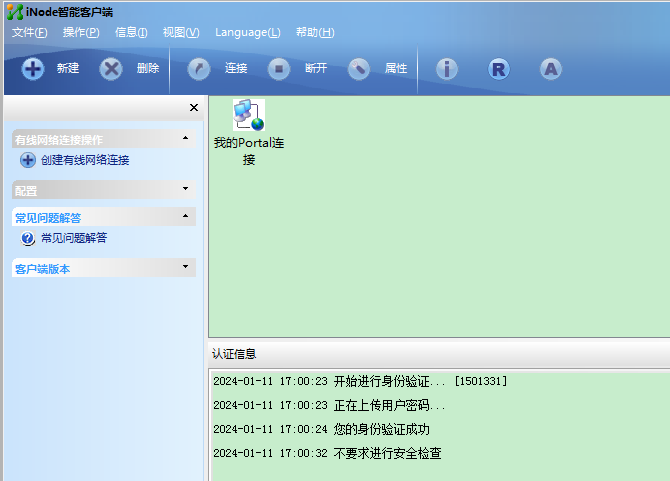Select log line 正在上传用户密码...

tap(329, 405)
